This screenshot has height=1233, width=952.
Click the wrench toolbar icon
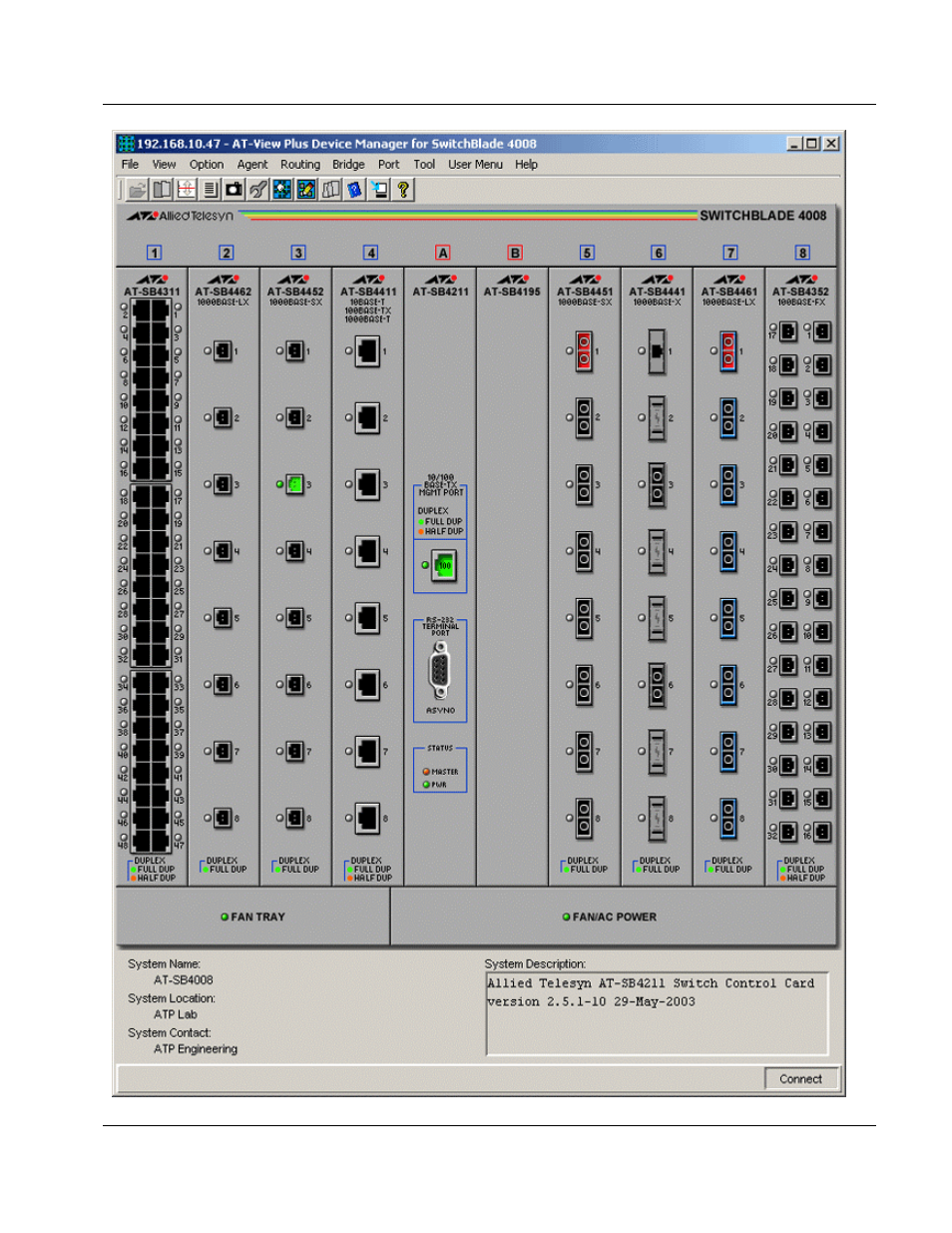tap(258, 189)
